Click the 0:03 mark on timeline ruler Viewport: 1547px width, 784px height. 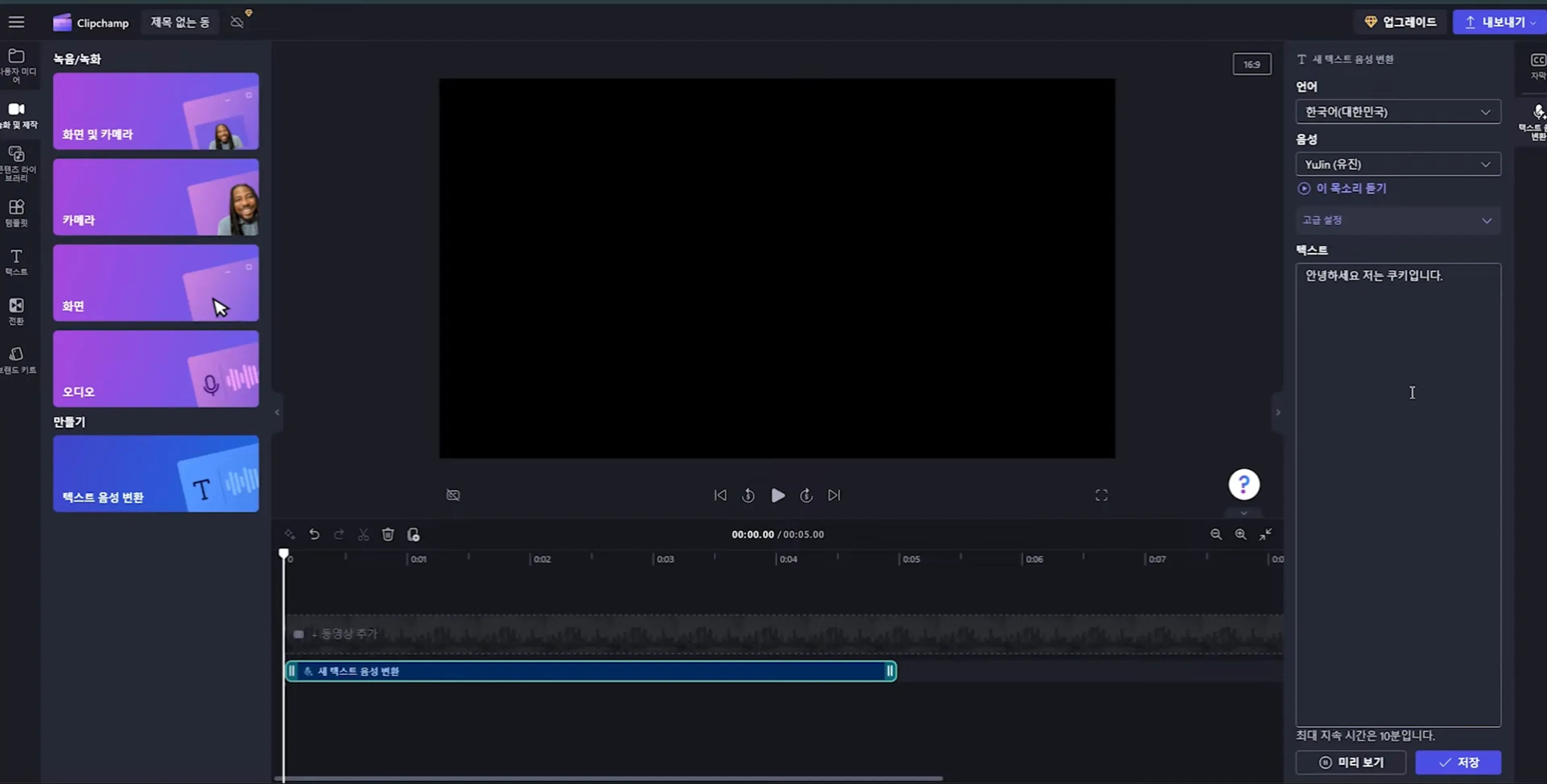click(666, 559)
